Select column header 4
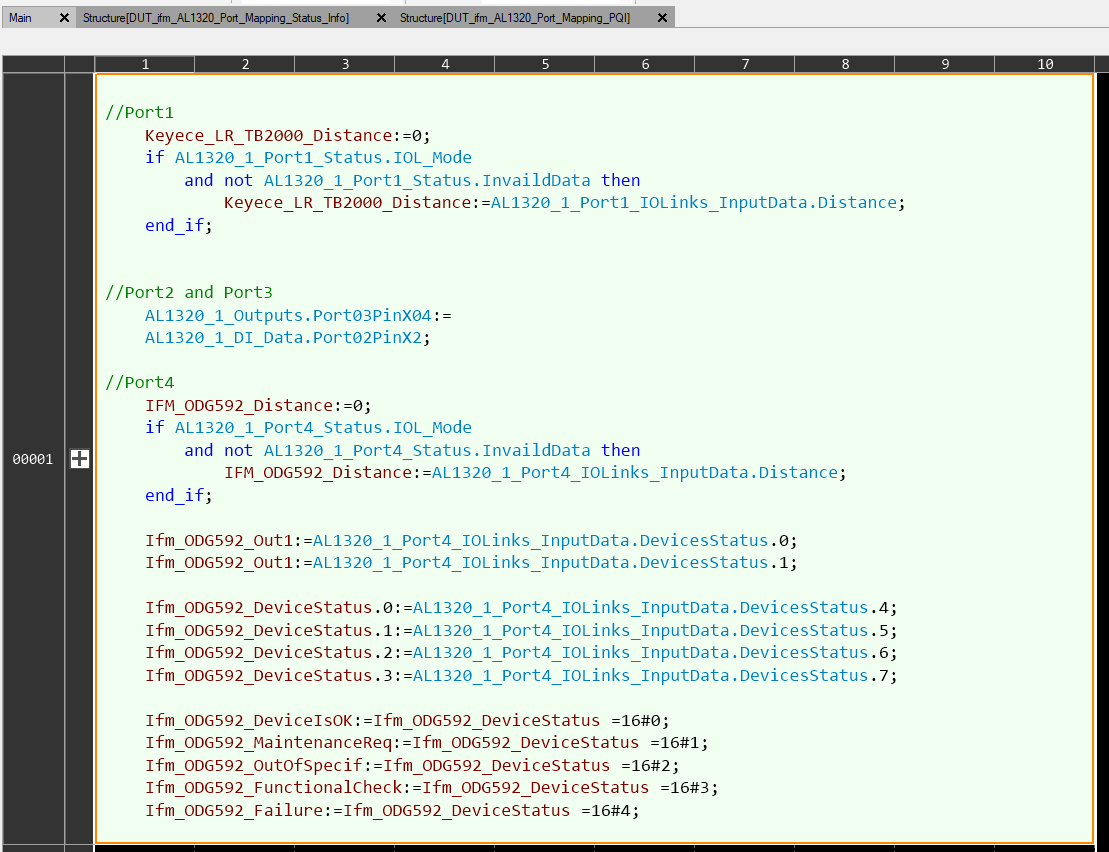Screen dimensions: 1109x852 [x=445, y=64]
